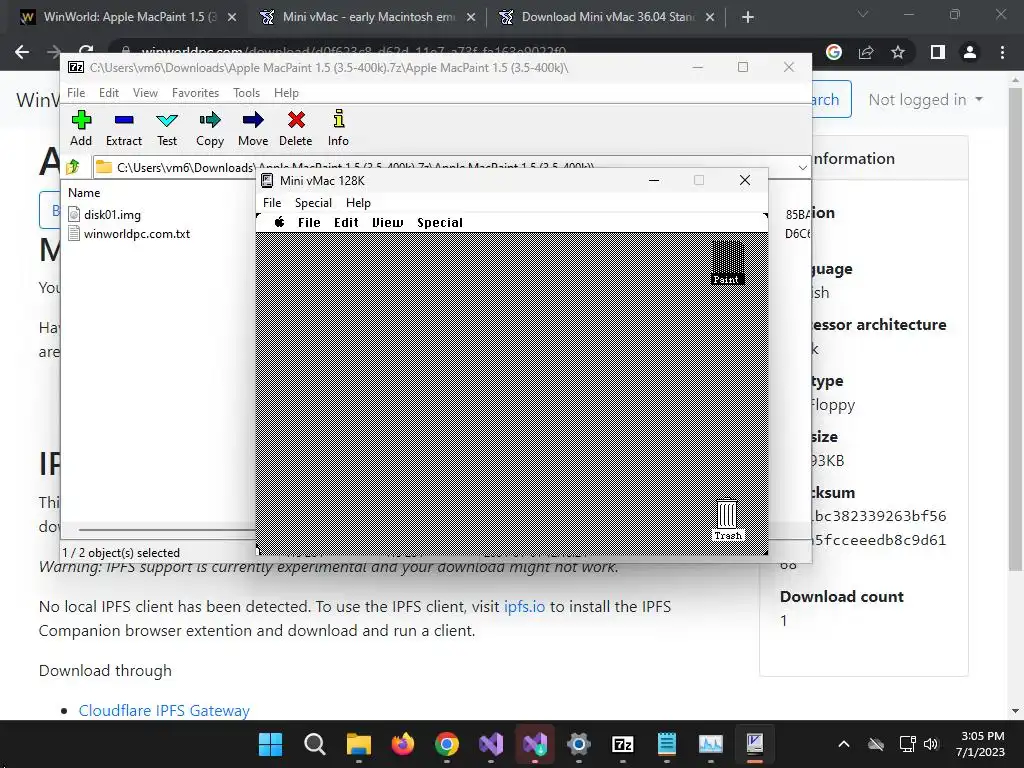Image resolution: width=1024 pixels, height=768 pixels.
Task: Open Chrome tab search chevron
Action: 863,14
